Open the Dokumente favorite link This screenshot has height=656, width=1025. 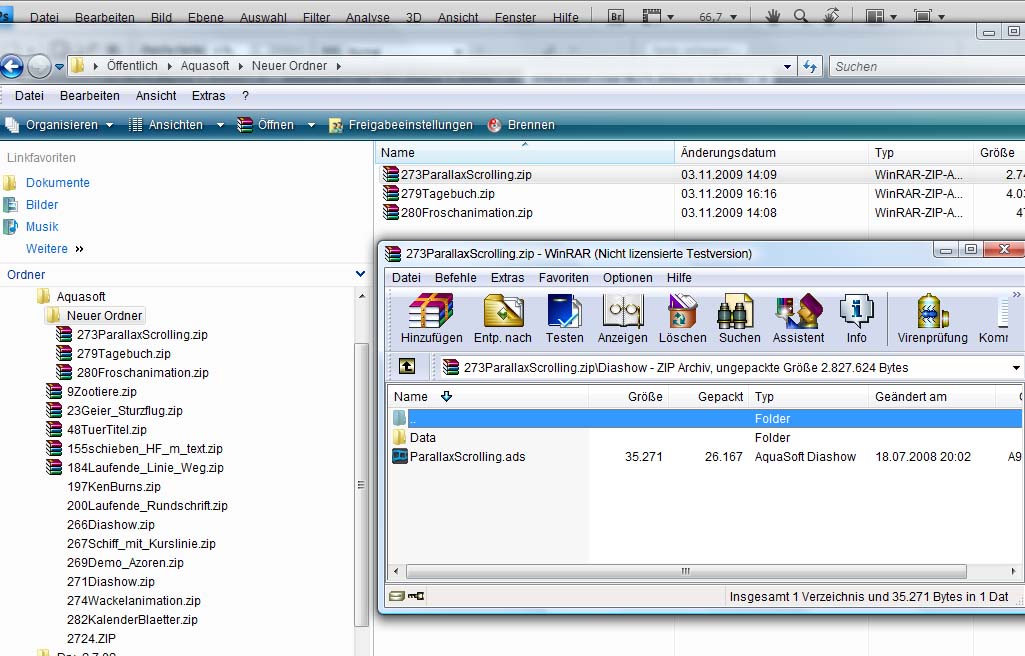click(x=58, y=183)
